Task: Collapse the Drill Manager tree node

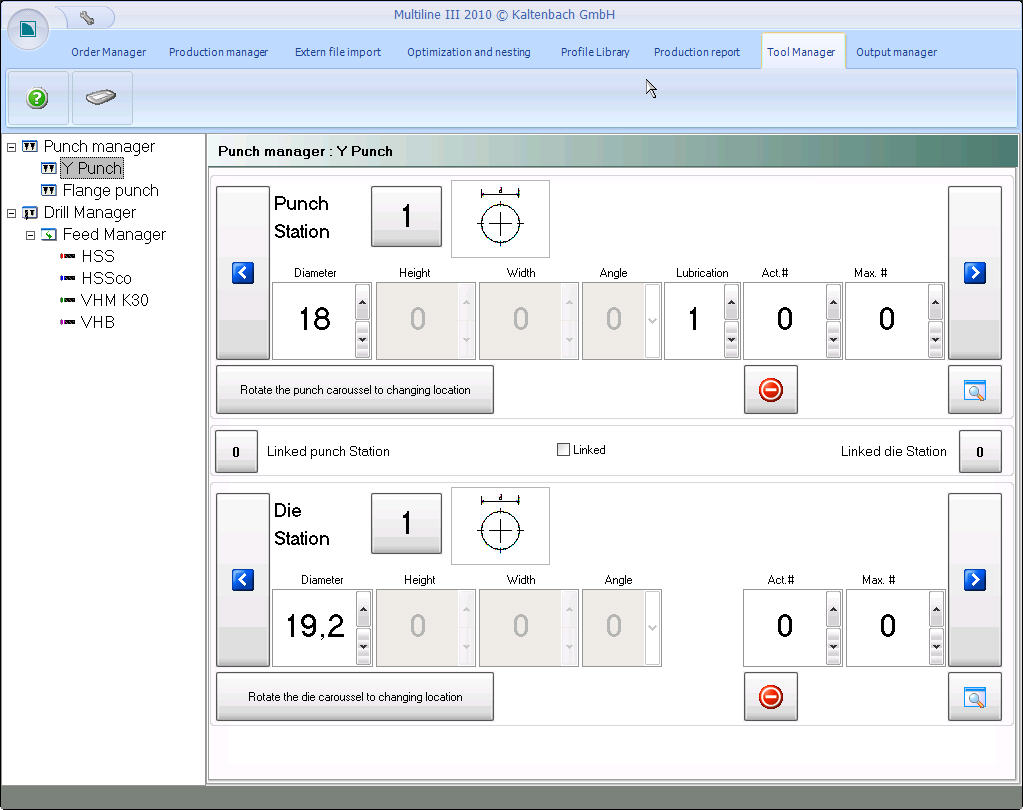Action: [11, 213]
